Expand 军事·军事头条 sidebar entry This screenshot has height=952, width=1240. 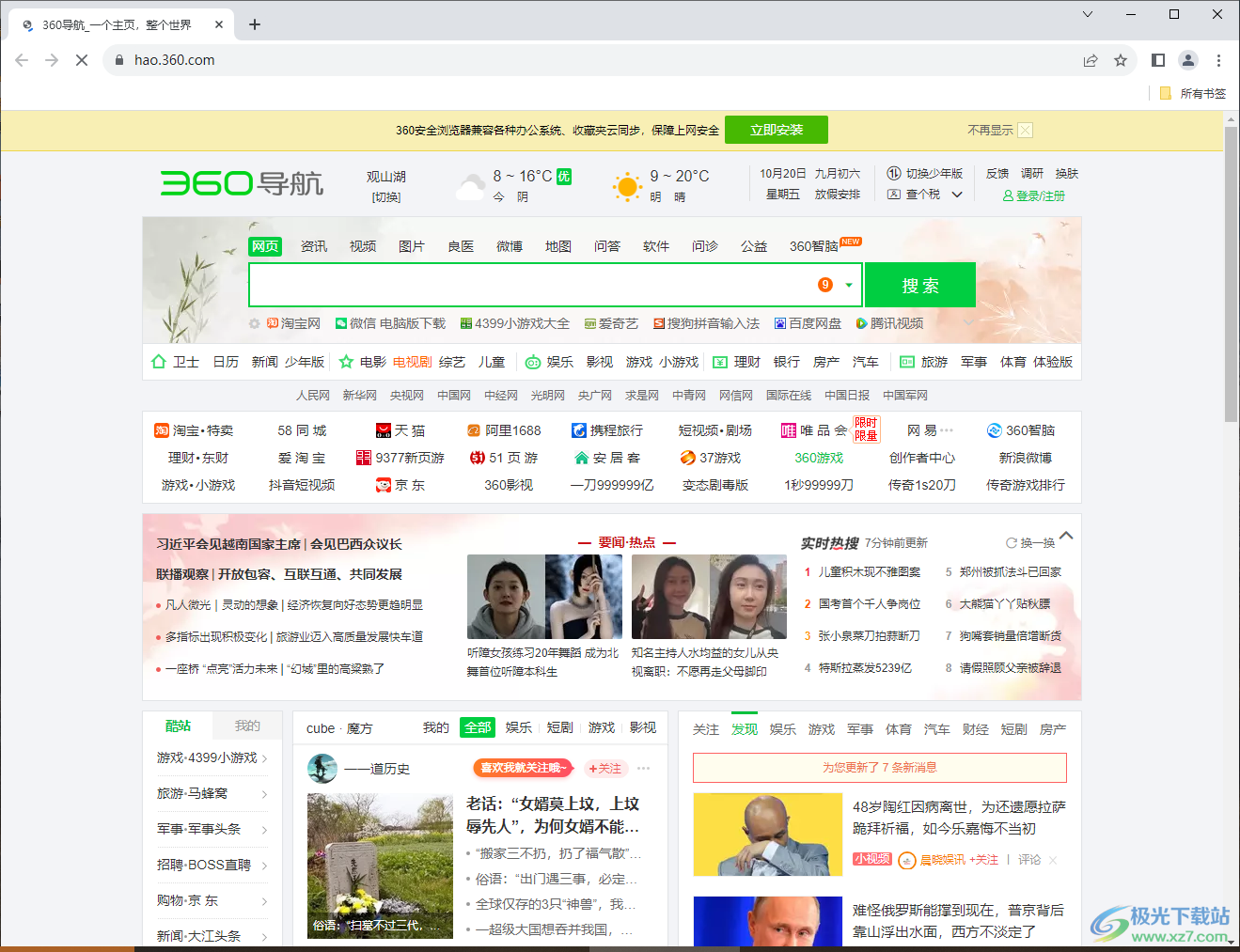click(264, 830)
